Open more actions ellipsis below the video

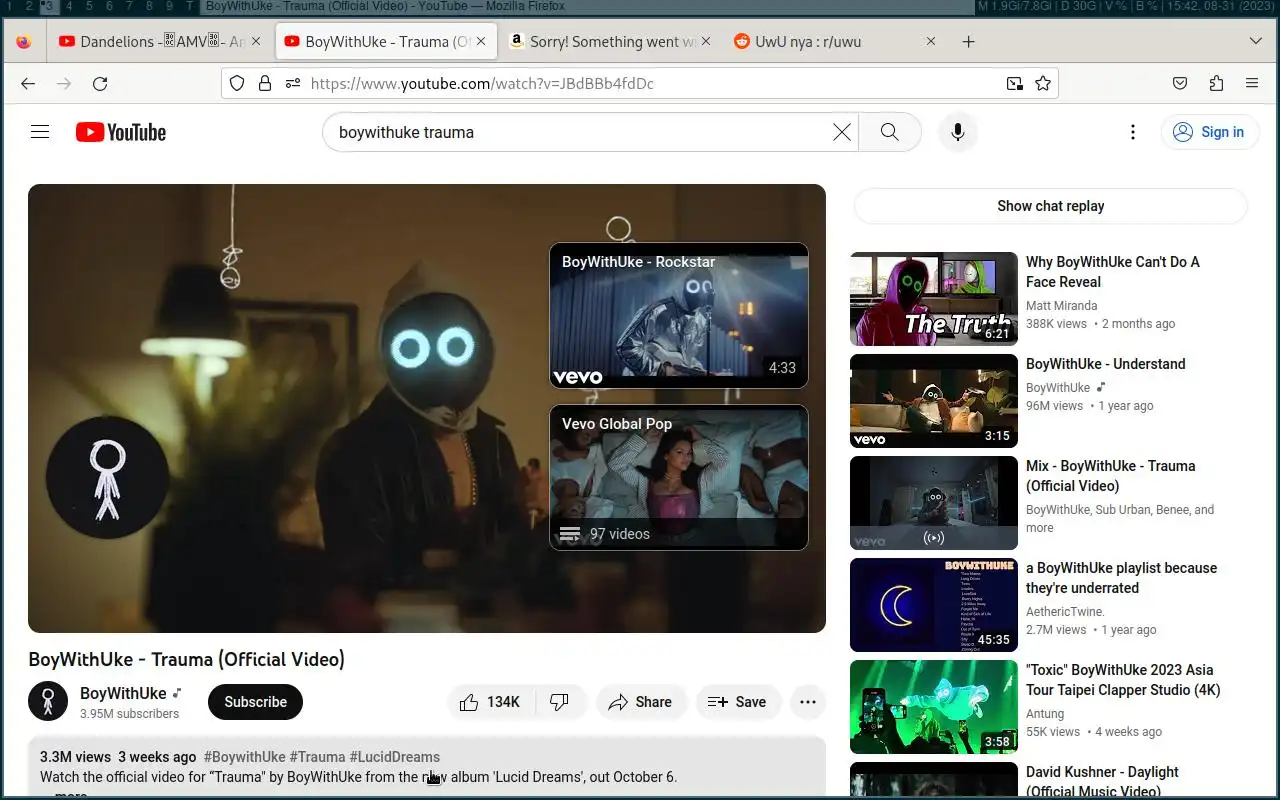[808, 702]
